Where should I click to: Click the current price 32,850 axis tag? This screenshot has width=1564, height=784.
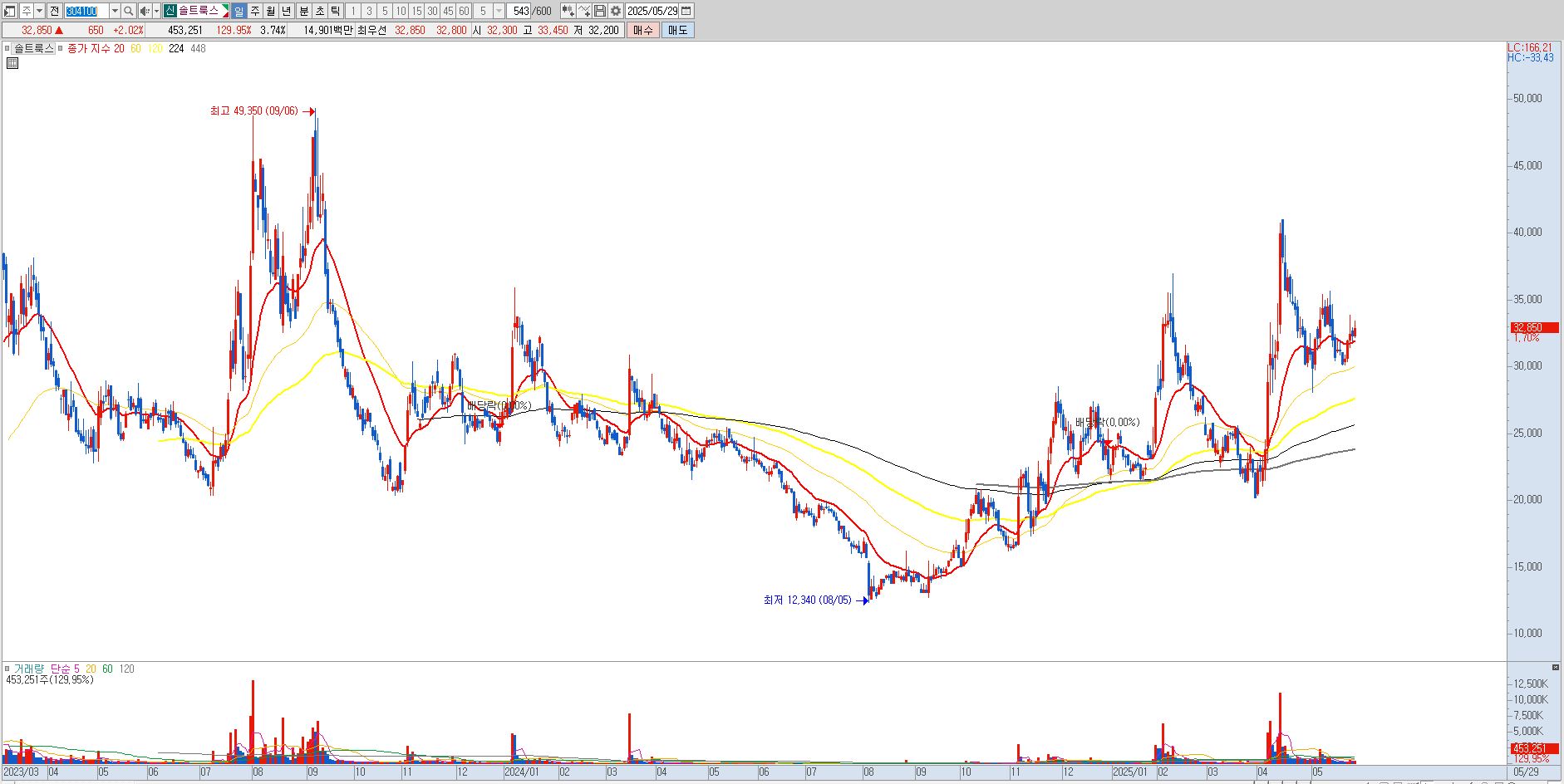(1534, 327)
